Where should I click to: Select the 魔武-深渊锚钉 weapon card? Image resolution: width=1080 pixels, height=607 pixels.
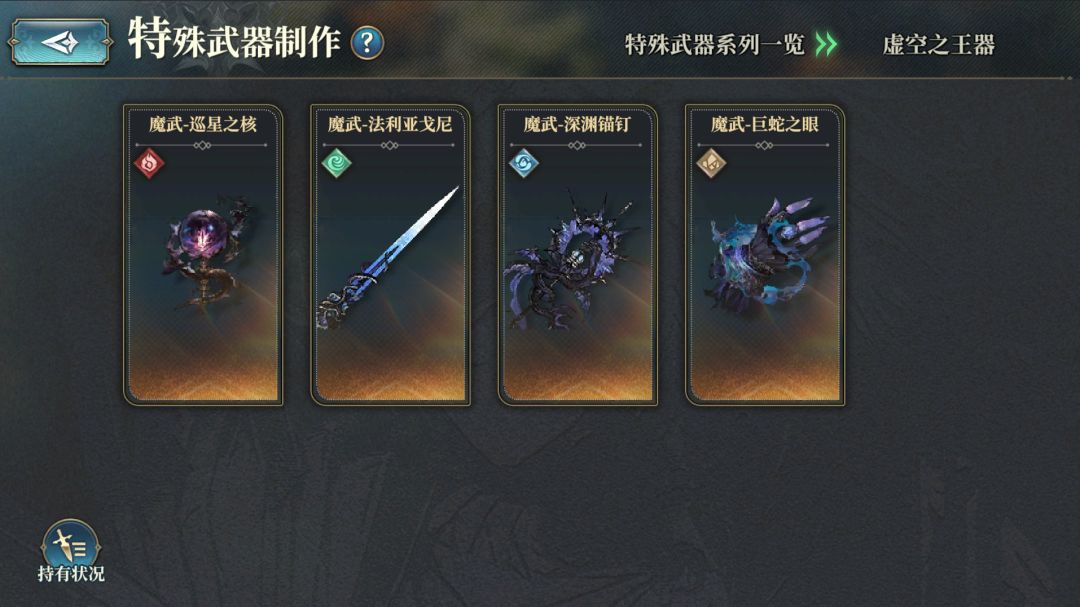point(578,255)
